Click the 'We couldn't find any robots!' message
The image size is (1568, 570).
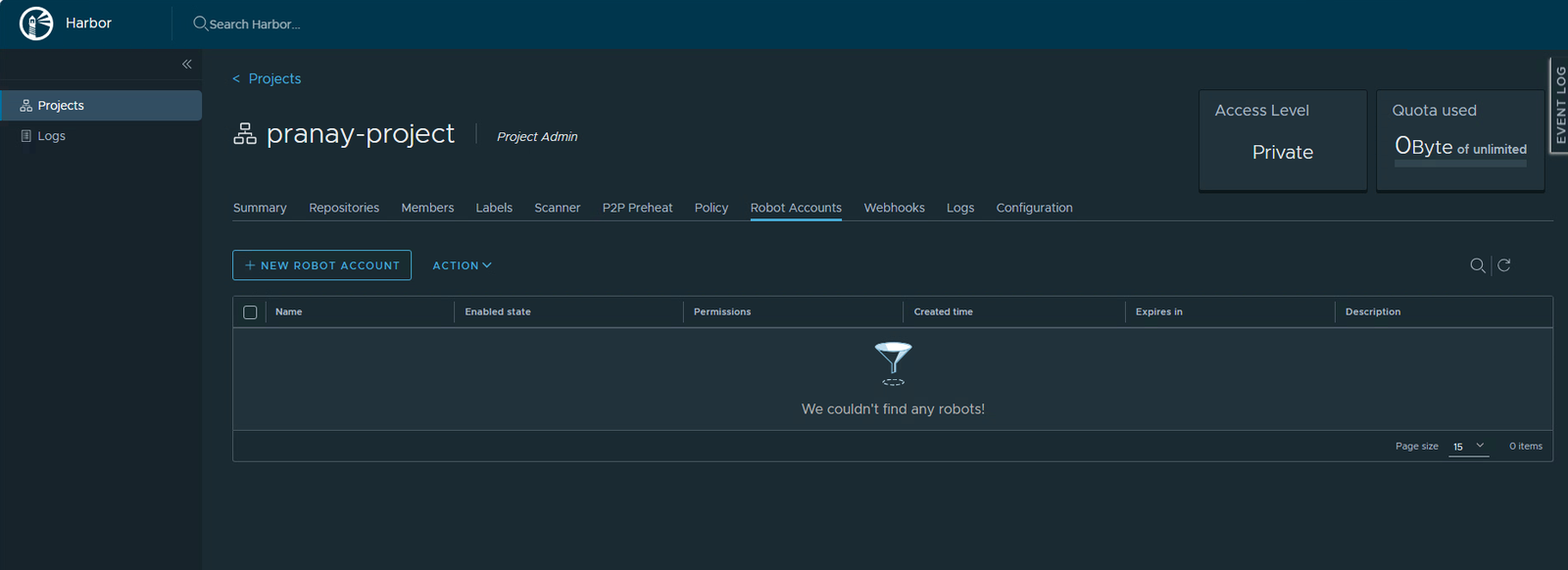(893, 408)
